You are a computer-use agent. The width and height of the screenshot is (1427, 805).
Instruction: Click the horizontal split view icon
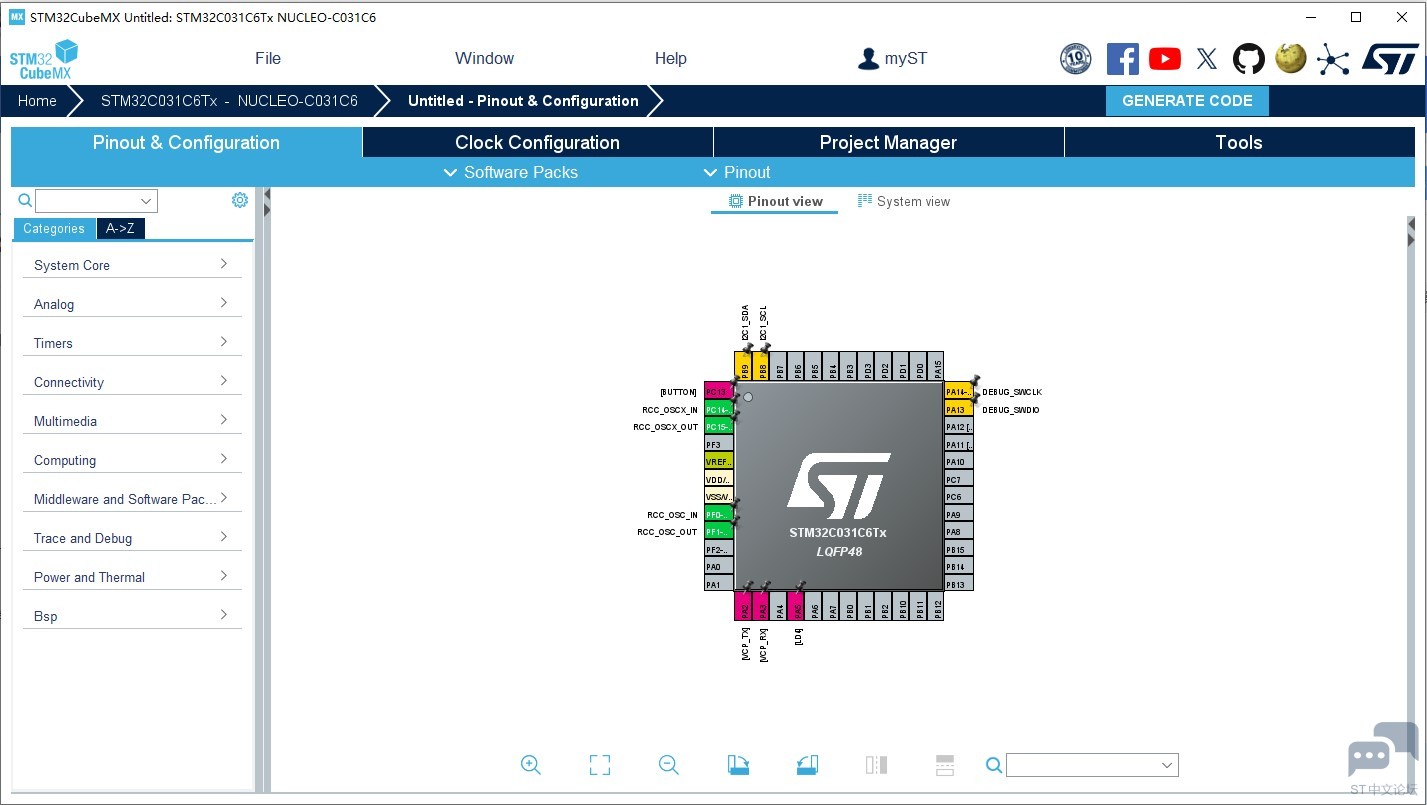[945, 765]
